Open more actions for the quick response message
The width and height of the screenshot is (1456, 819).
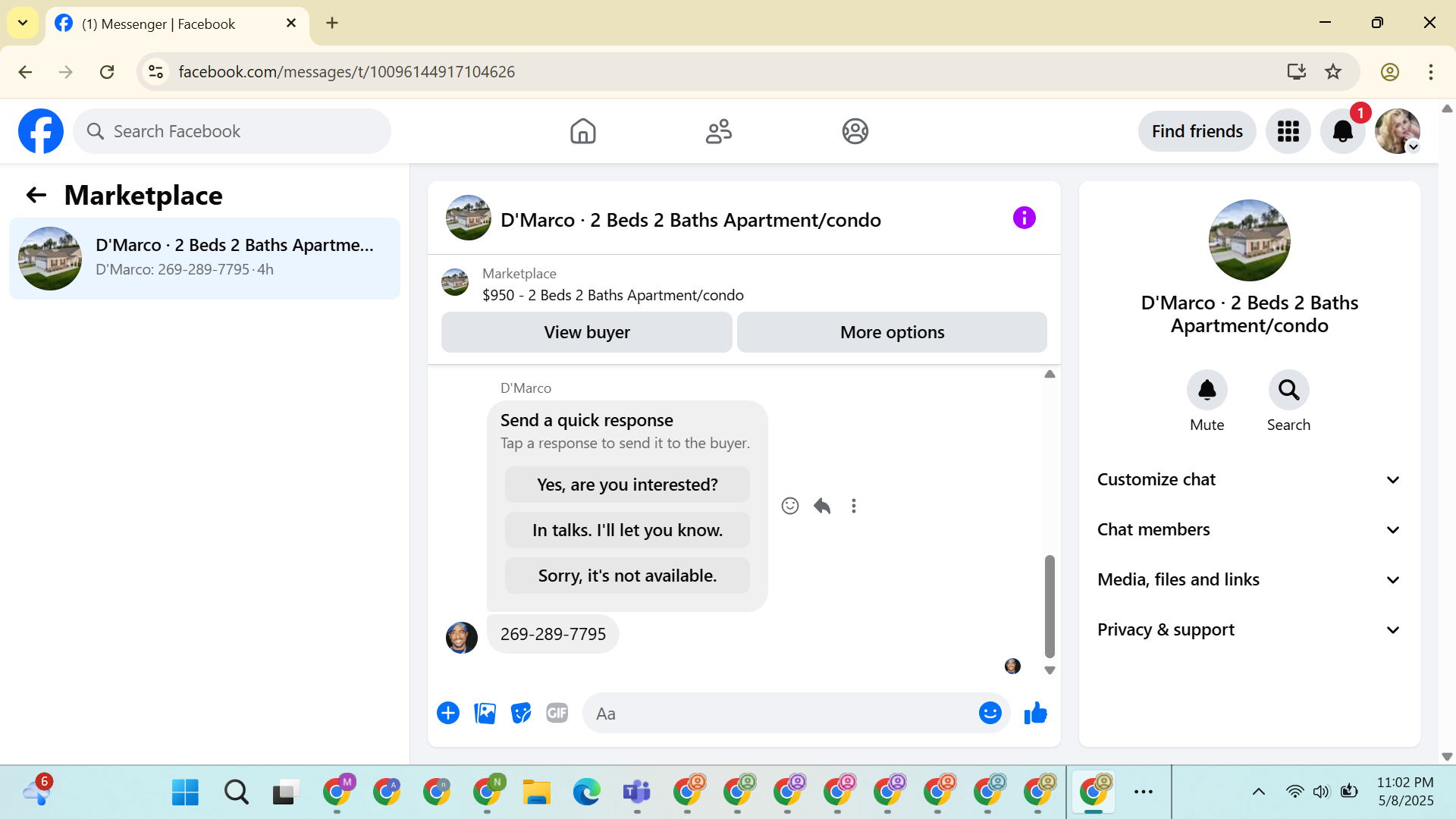854,506
